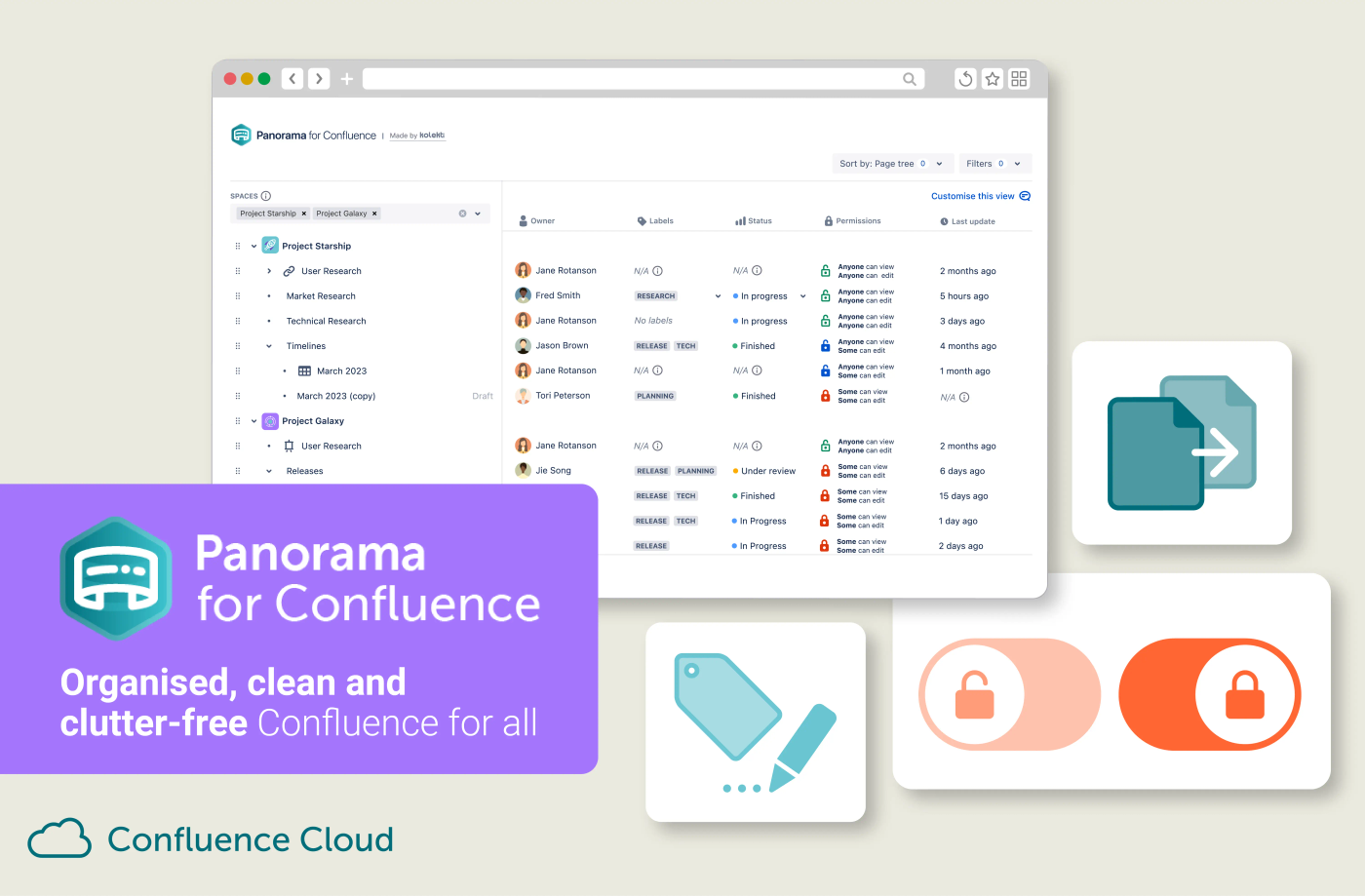Click the browser back arrow button
Image resolution: width=1365 pixels, height=896 pixels.
coord(292,79)
